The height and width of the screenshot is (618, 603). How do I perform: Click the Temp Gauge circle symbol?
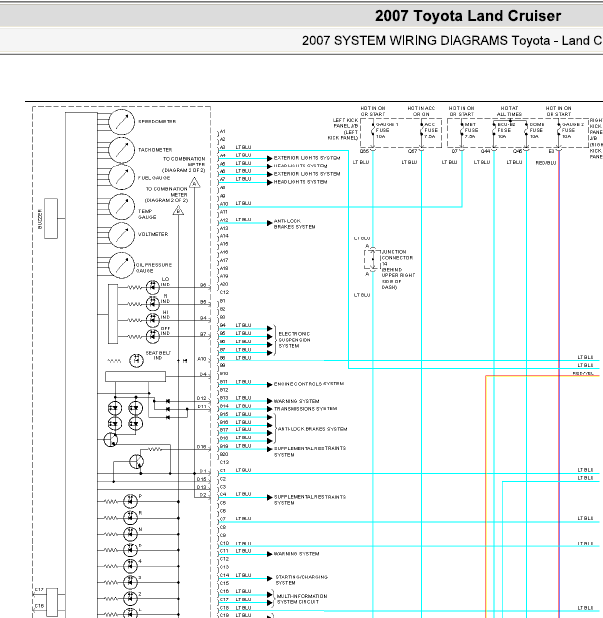121,207
